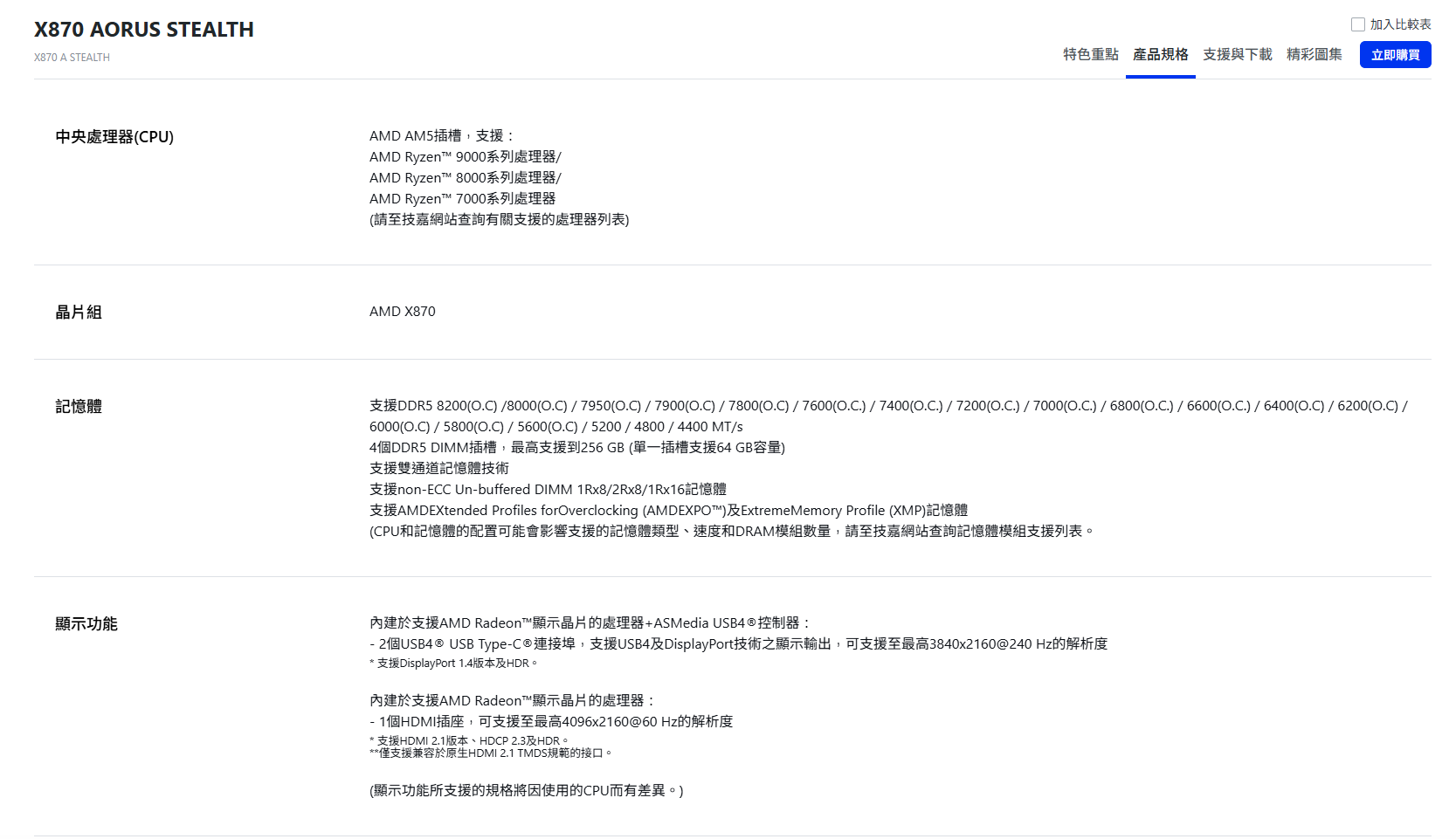Click the 晶片組 section heading
Viewport: 1456px width, 839px height.
(x=79, y=313)
